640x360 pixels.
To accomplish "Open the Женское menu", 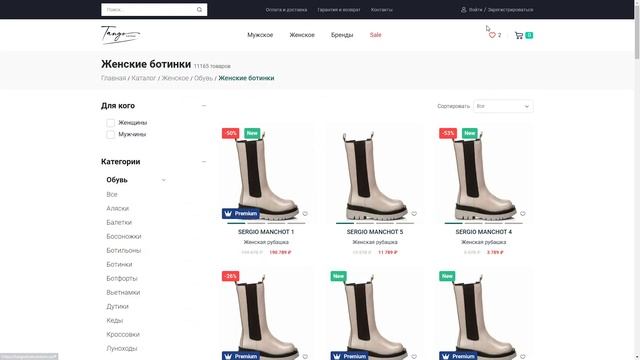I will (x=302, y=35).
